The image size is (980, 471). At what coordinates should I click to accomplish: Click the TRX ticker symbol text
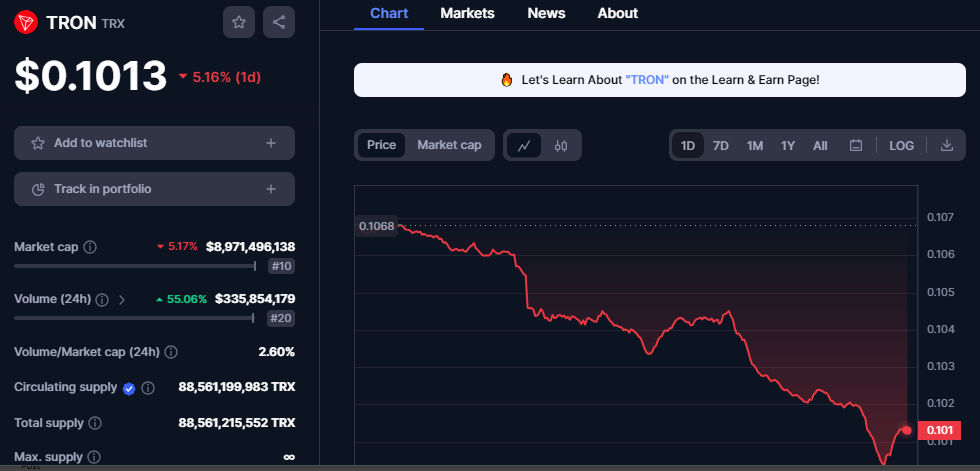(113, 24)
